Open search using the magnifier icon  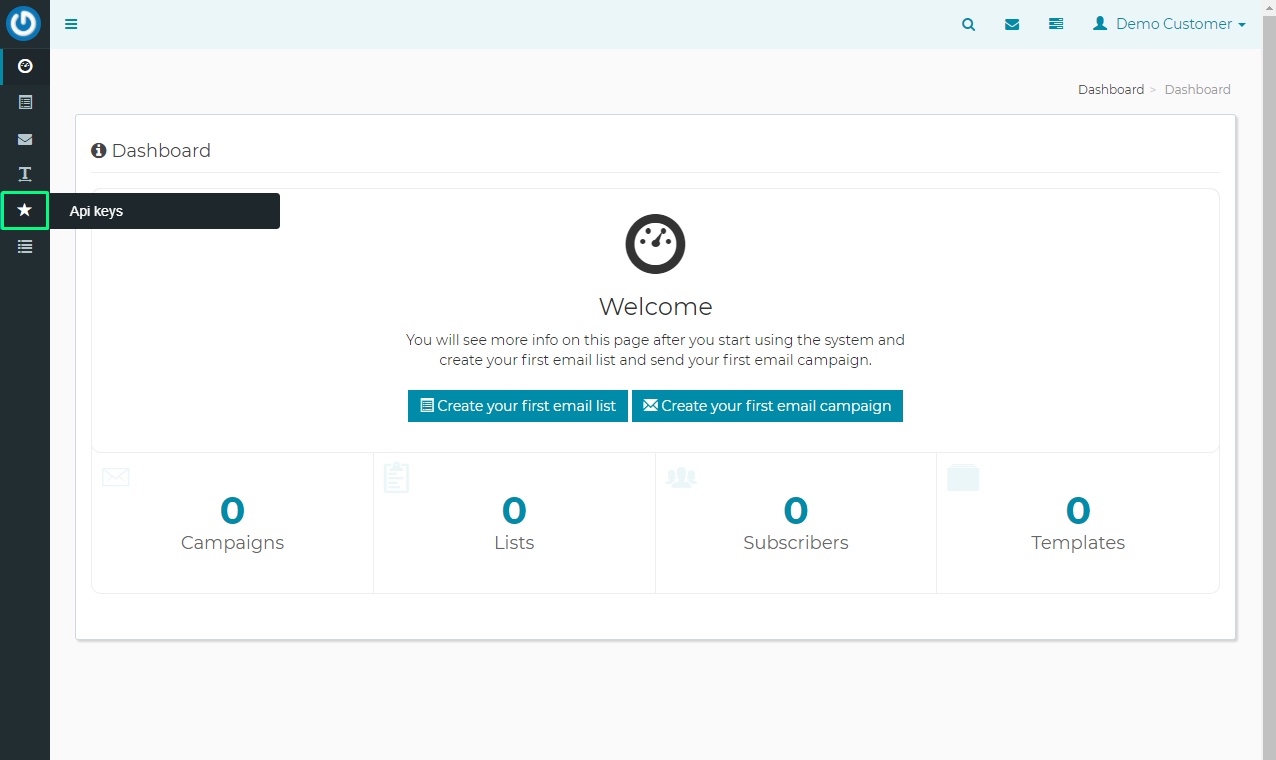(968, 24)
